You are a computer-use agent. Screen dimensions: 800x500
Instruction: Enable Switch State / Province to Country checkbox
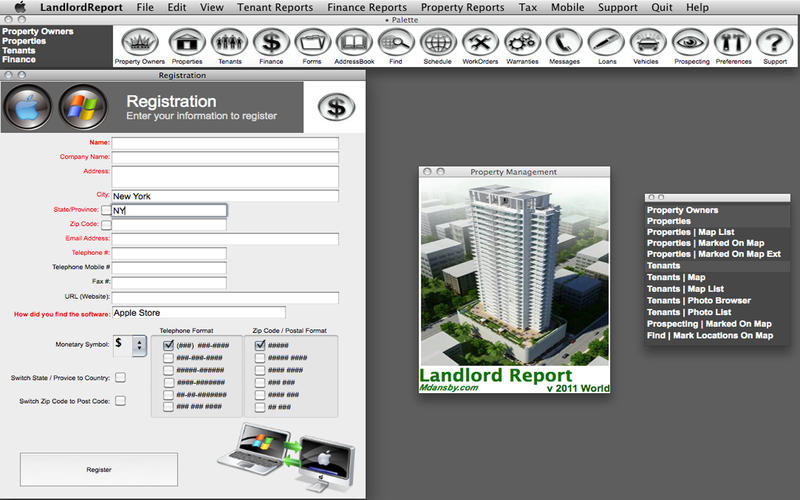point(121,378)
